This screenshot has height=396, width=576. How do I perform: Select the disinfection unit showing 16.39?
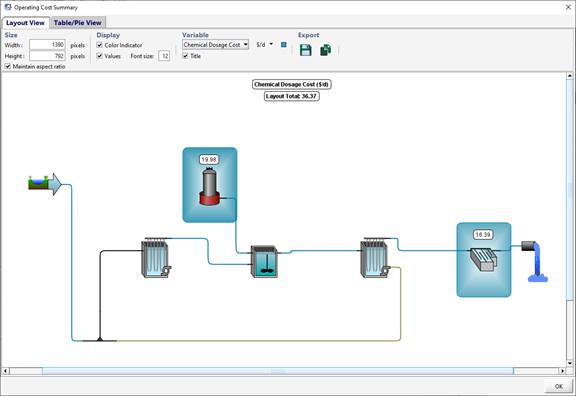tap(483, 259)
